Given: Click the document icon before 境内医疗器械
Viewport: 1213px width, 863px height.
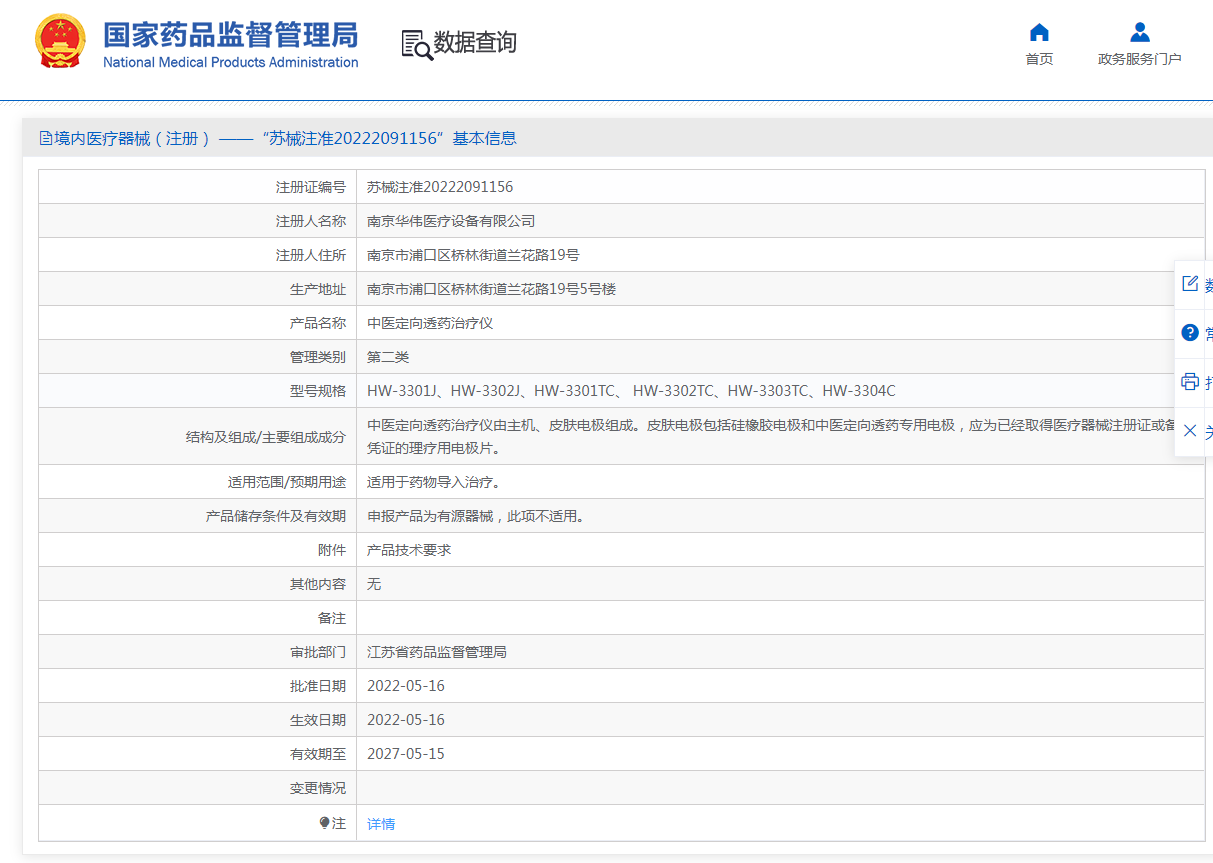Looking at the screenshot, I should pos(46,139).
